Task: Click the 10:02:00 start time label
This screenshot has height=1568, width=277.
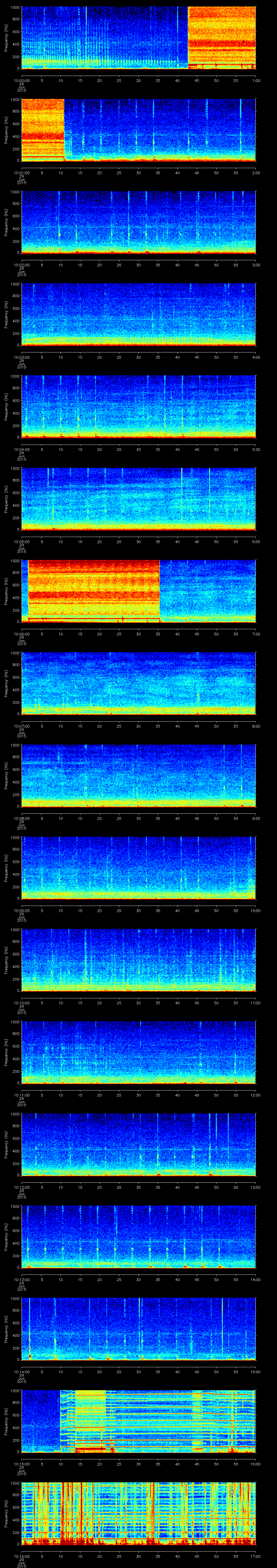Action: pyautogui.click(x=21, y=265)
